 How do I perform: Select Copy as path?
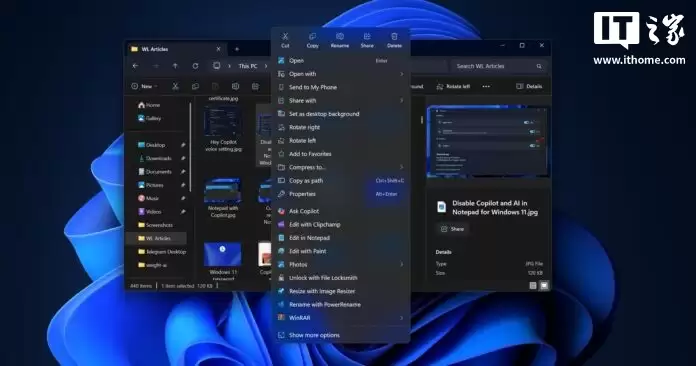340,181
